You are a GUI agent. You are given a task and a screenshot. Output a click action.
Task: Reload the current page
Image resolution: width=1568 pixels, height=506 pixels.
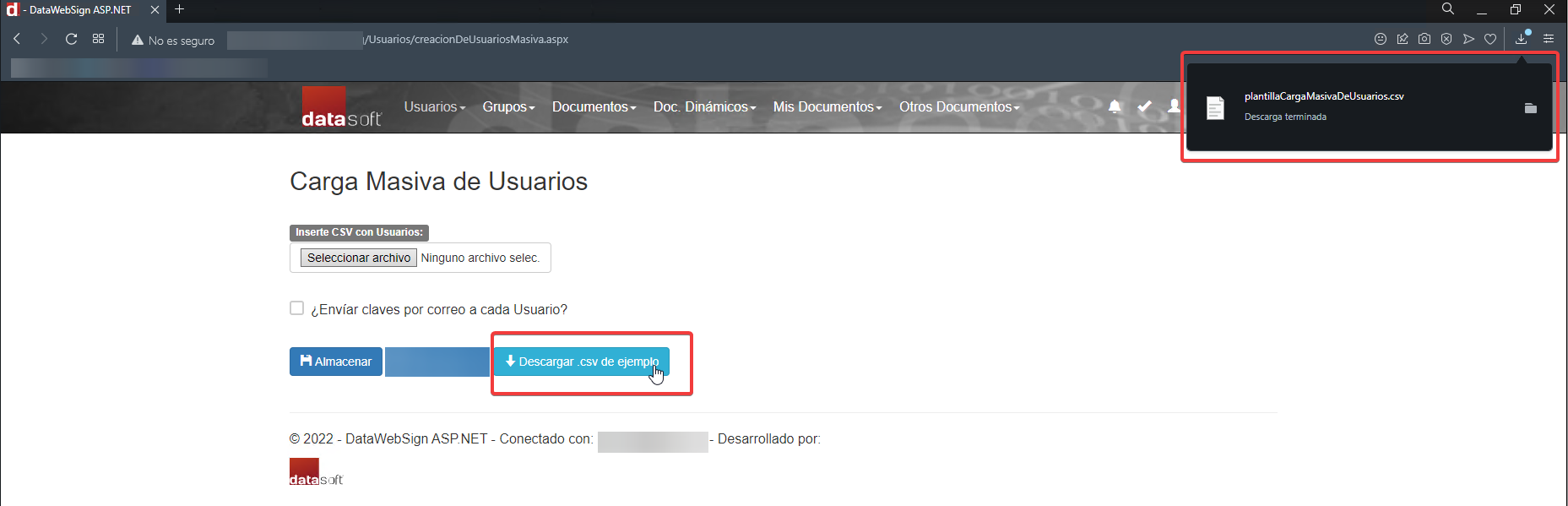coord(72,39)
